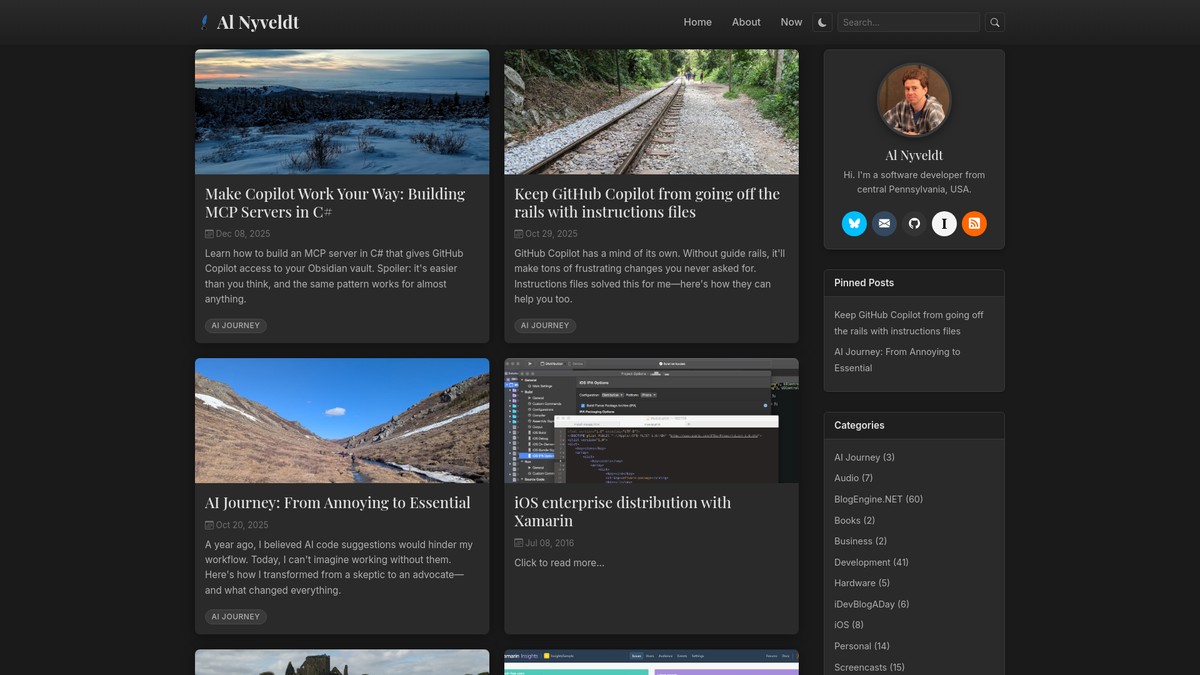Click the Oct 29, 2025 date
Screen dimensions: 1200x675
click(551, 234)
